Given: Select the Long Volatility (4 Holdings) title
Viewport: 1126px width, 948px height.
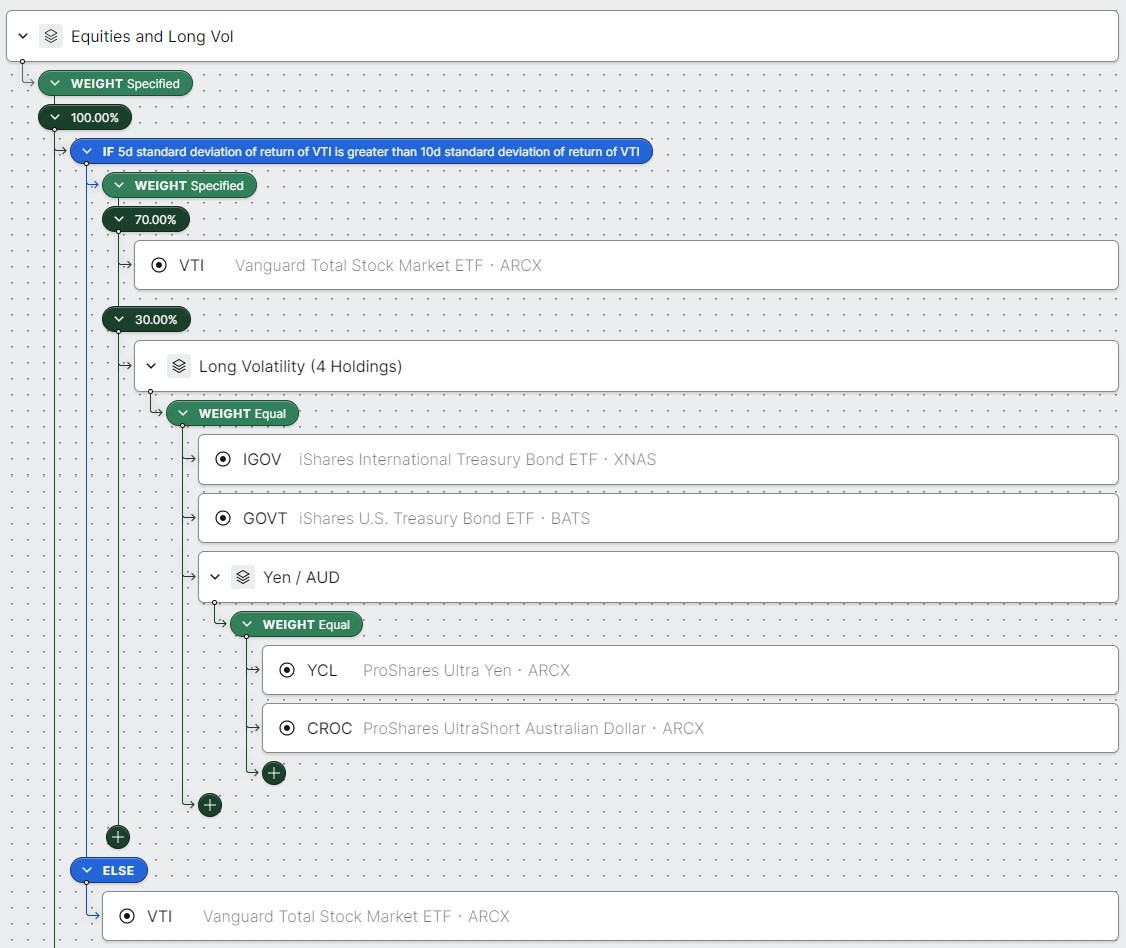Looking at the screenshot, I should pyautogui.click(x=300, y=366).
